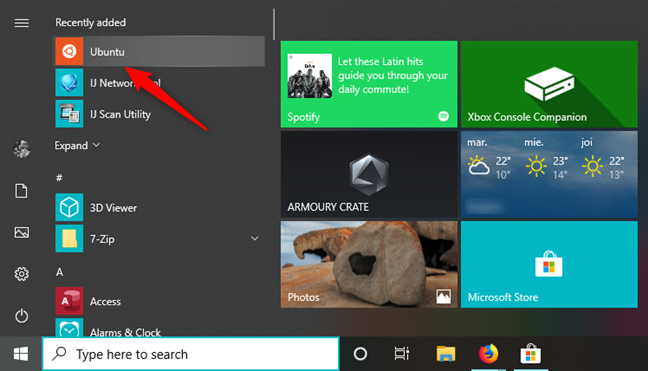Open IJ Scan Utility icon
Screen dimensions: 648x371
pos(69,114)
